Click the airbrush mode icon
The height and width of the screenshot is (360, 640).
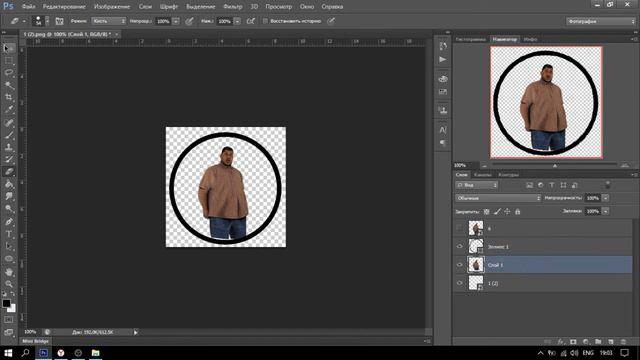click(251, 21)
